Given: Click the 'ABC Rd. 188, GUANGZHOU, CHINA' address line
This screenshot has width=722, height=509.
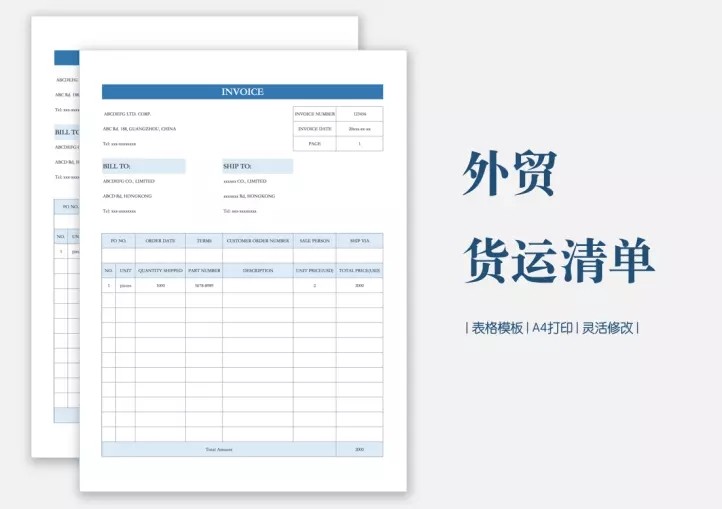Looking at the screenshot, I should coord(139,129).
